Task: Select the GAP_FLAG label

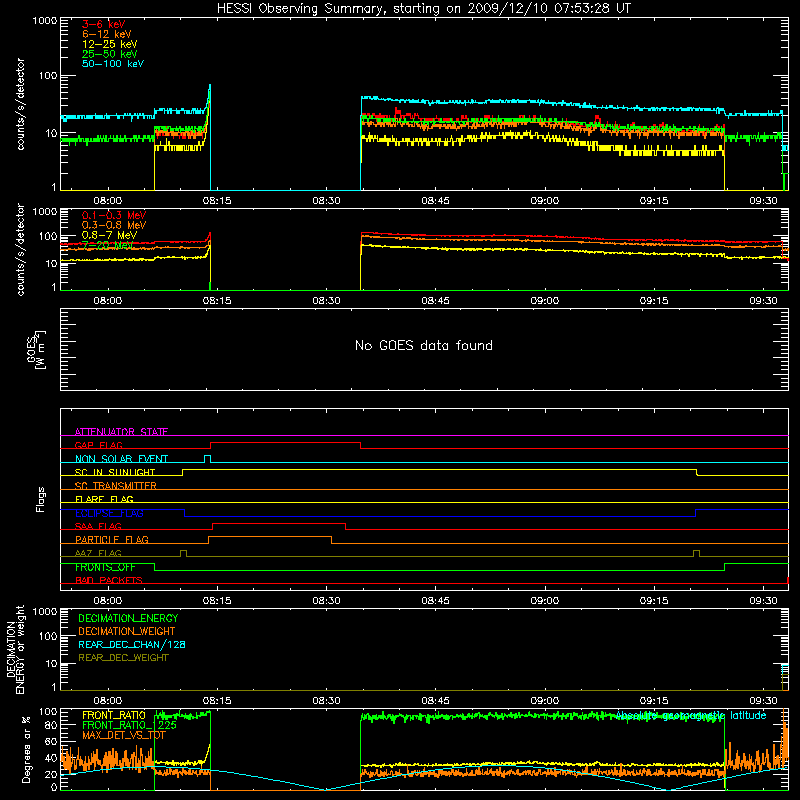Action: 98,445
